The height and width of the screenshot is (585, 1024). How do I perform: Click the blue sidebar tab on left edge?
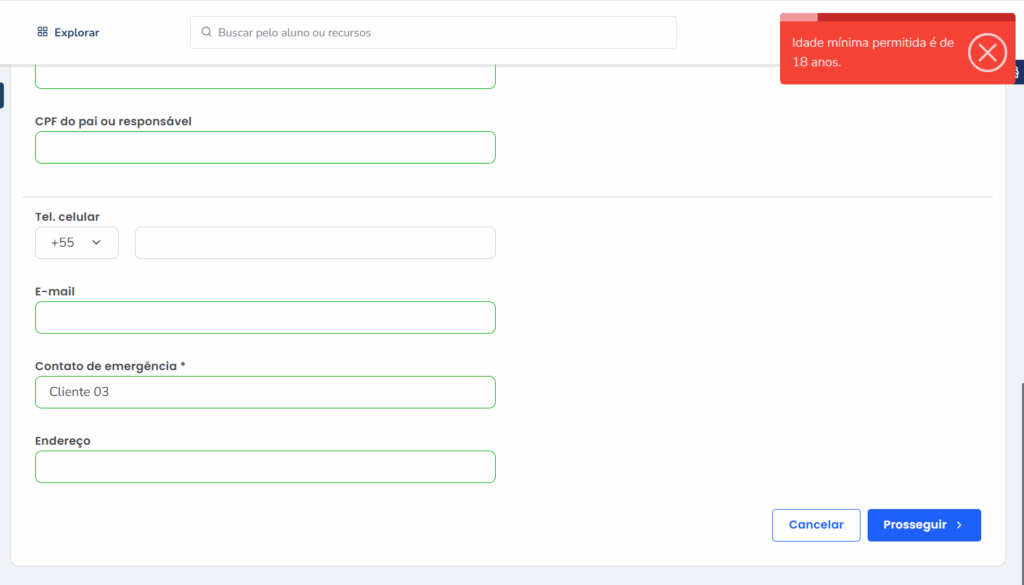pos(2,96)
